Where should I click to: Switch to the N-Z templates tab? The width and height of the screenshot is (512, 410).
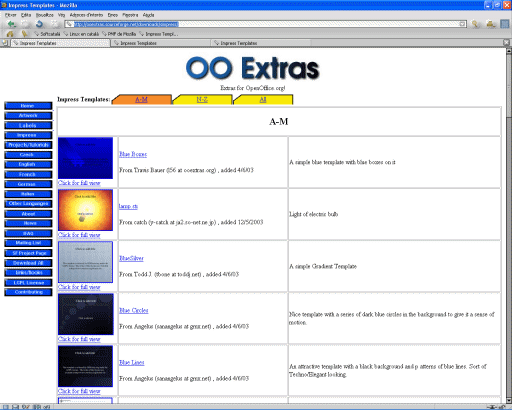pos(202,99)
